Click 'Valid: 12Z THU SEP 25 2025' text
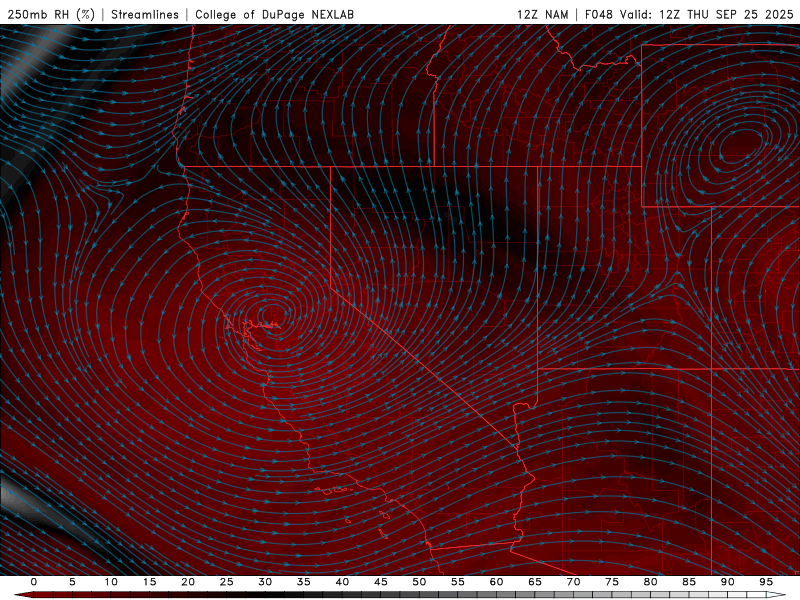 [707, 14]
